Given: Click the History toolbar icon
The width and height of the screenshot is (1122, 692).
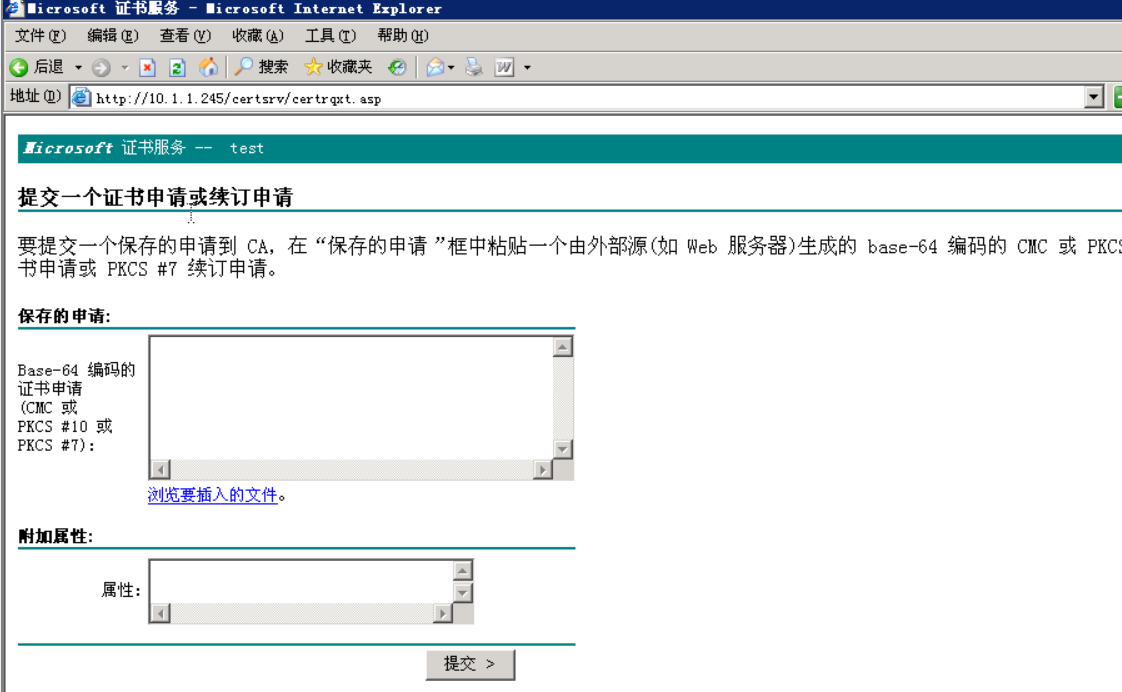Looking at the screenshot, I should [397, 67].
